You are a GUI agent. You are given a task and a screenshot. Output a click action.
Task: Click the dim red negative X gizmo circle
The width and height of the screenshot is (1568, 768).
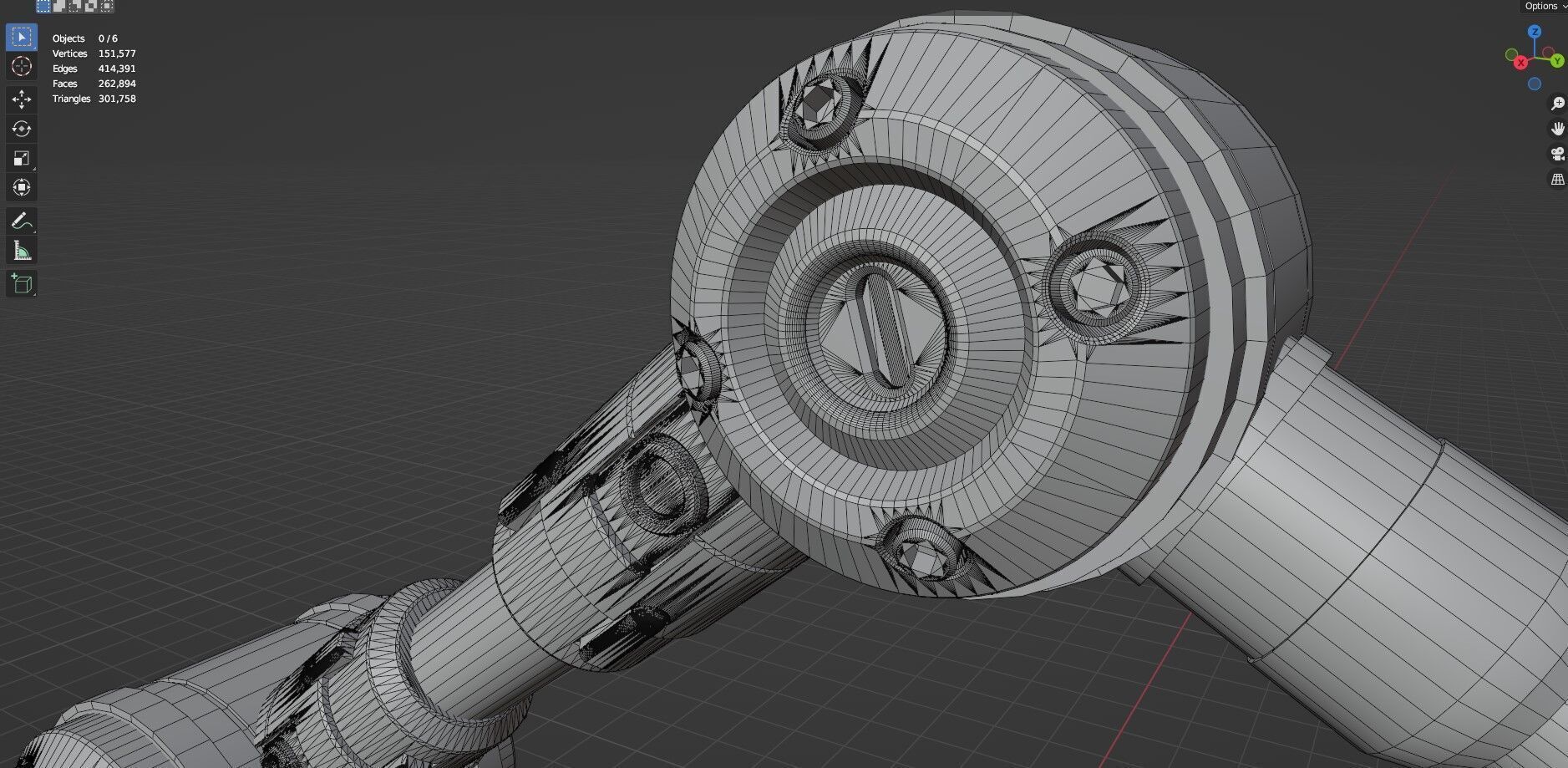click(1546, 53)
